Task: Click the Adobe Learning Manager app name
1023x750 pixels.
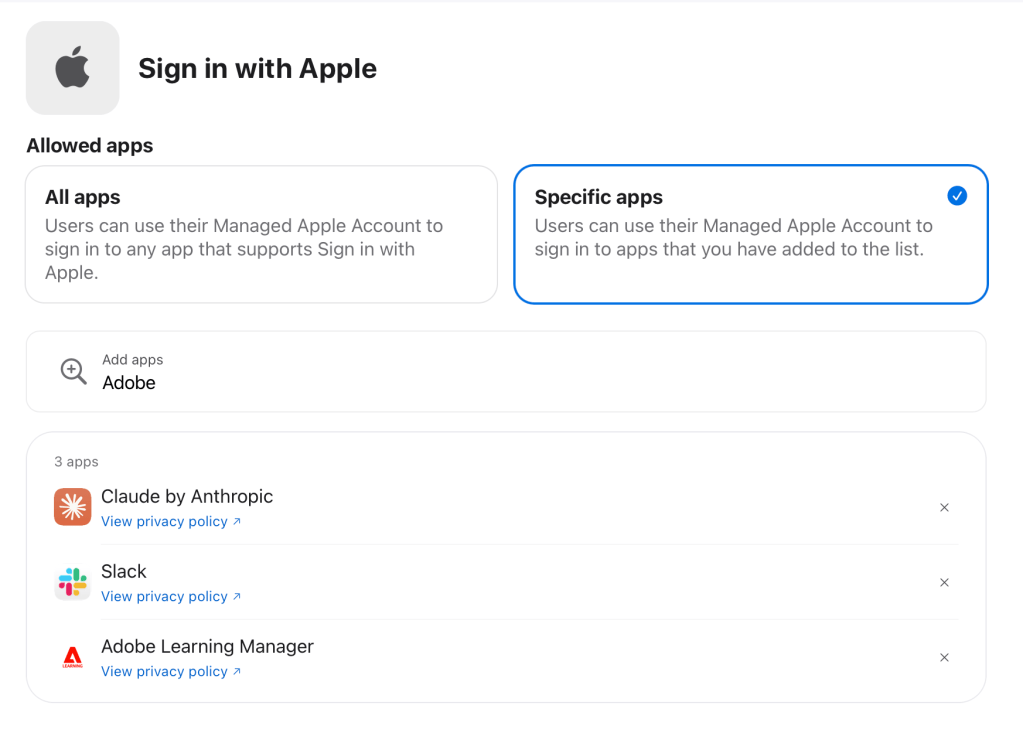Action: [x=207, y=646]
